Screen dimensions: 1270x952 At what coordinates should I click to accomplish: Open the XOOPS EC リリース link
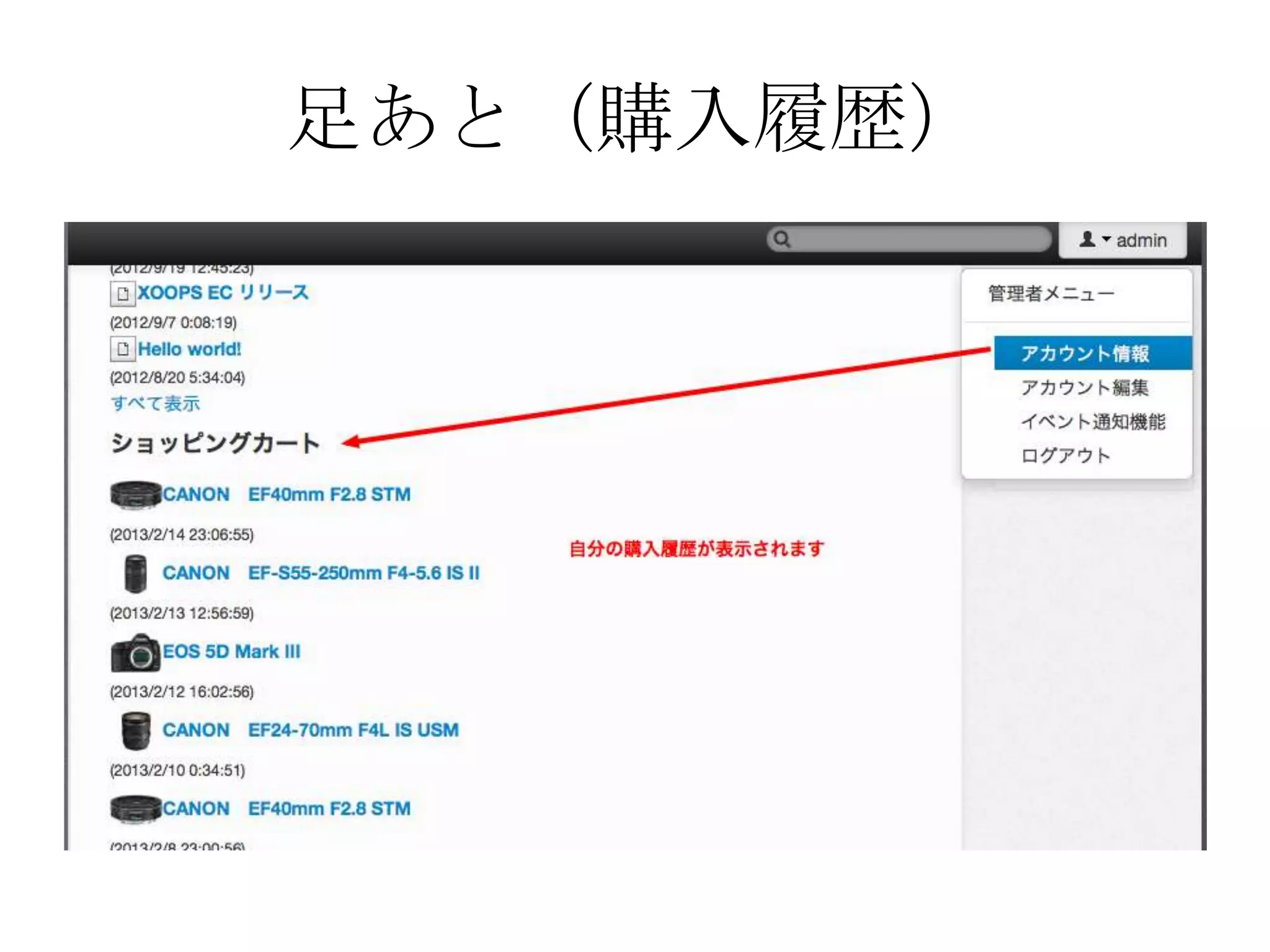[223, 293]
